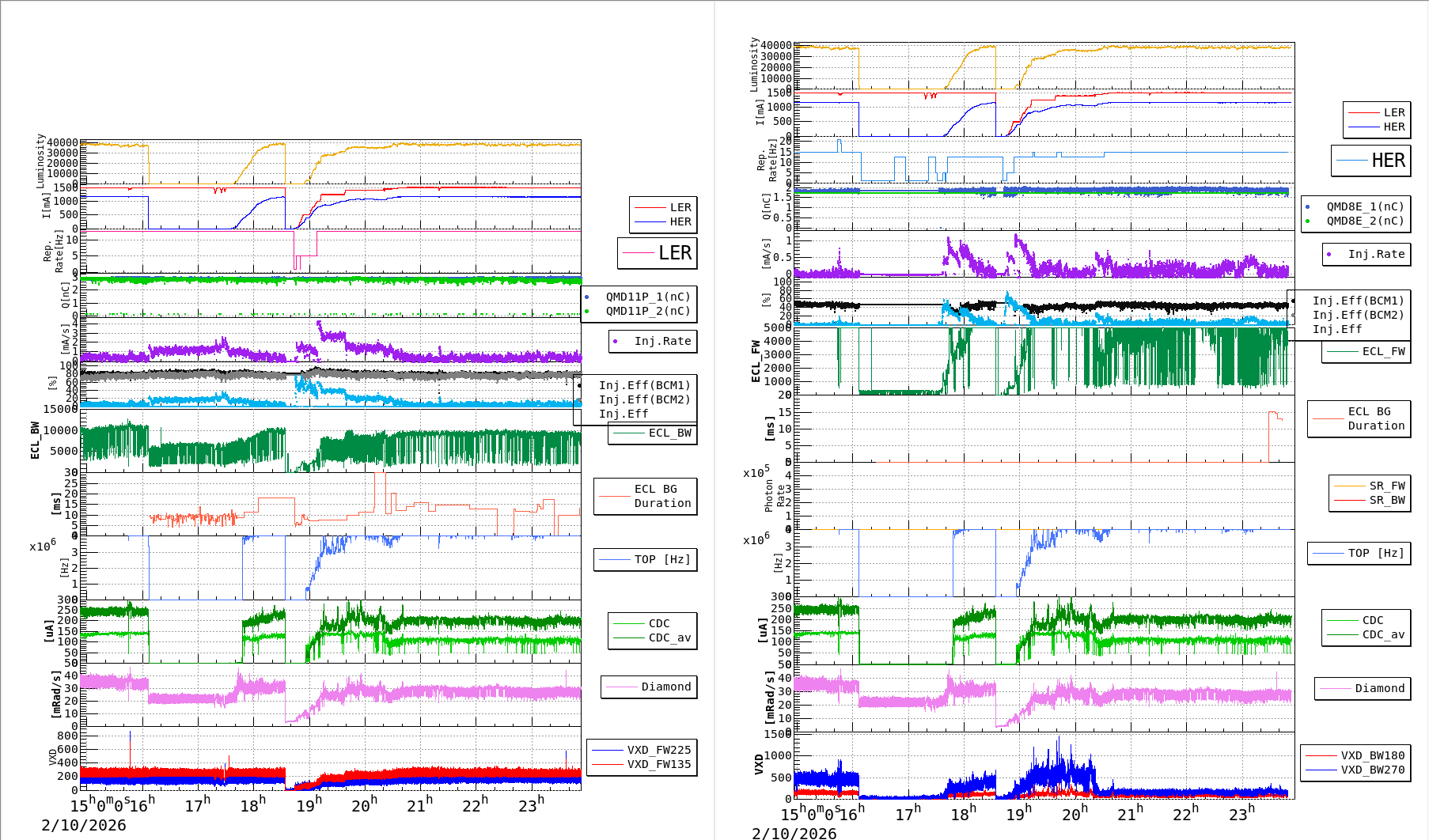Click the VXD_BW270 legend entry
The width and height of the screenshot is (1429, 840).
pos(1372,770)
